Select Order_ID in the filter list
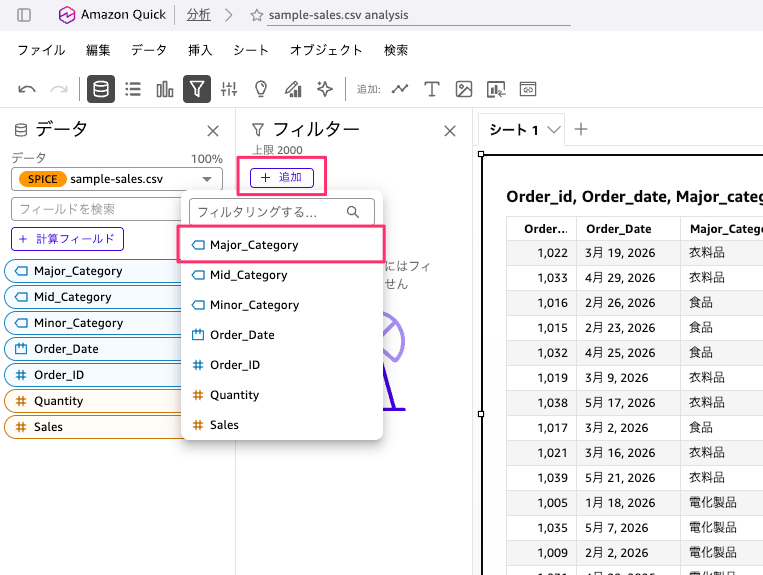This screenshot has width=763, height=575. click(x=282, y=365)
